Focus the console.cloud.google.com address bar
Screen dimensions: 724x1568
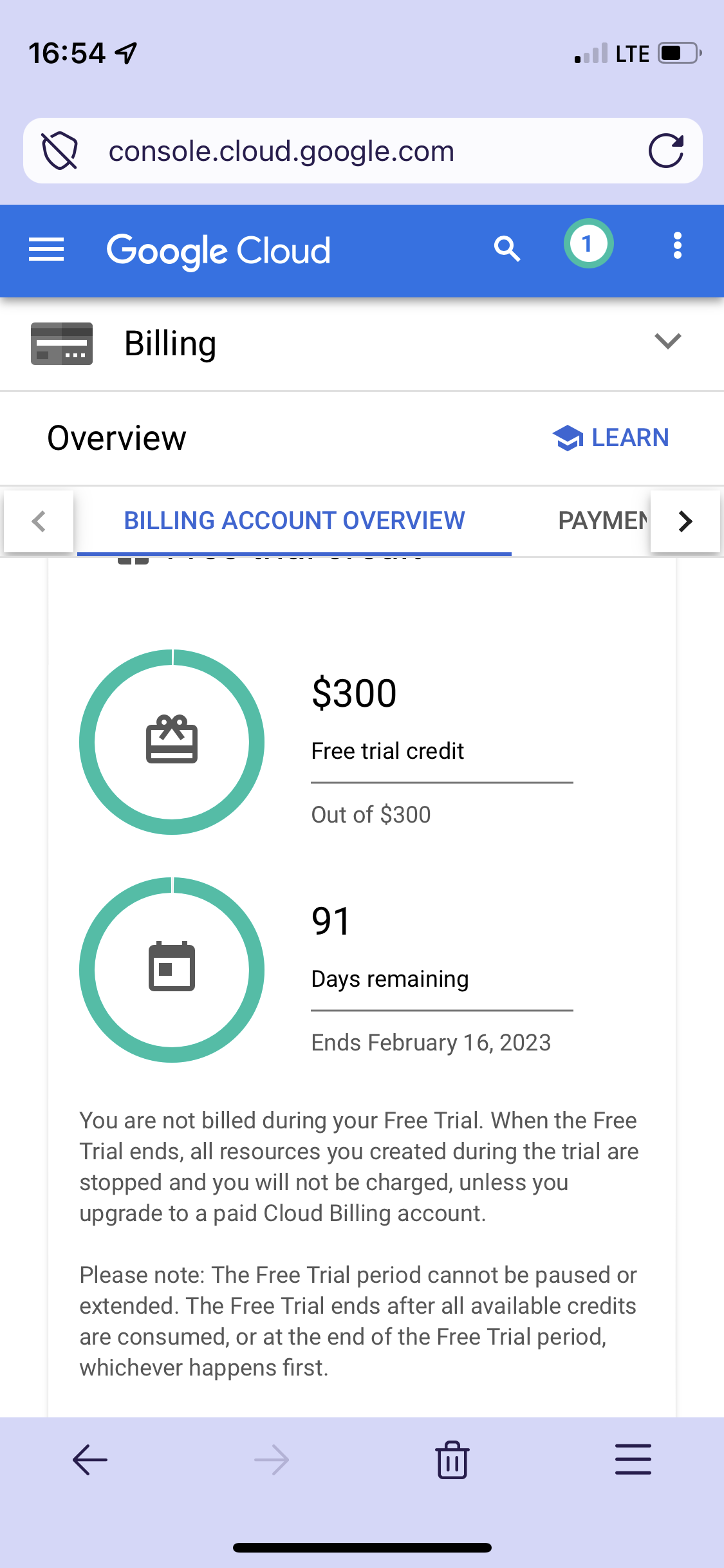(363, 151)
